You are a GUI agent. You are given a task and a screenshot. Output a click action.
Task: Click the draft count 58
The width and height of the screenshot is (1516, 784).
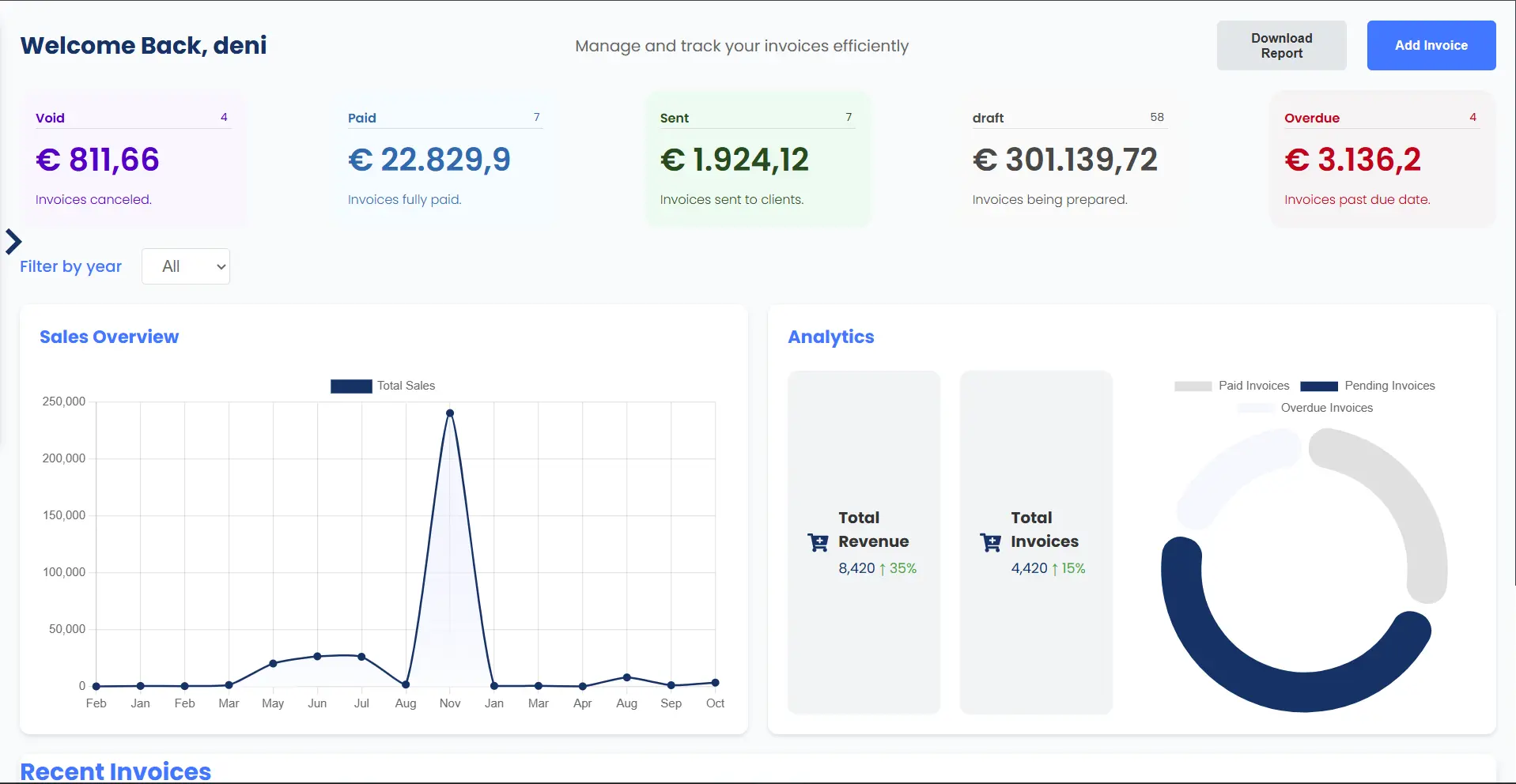1157,117
